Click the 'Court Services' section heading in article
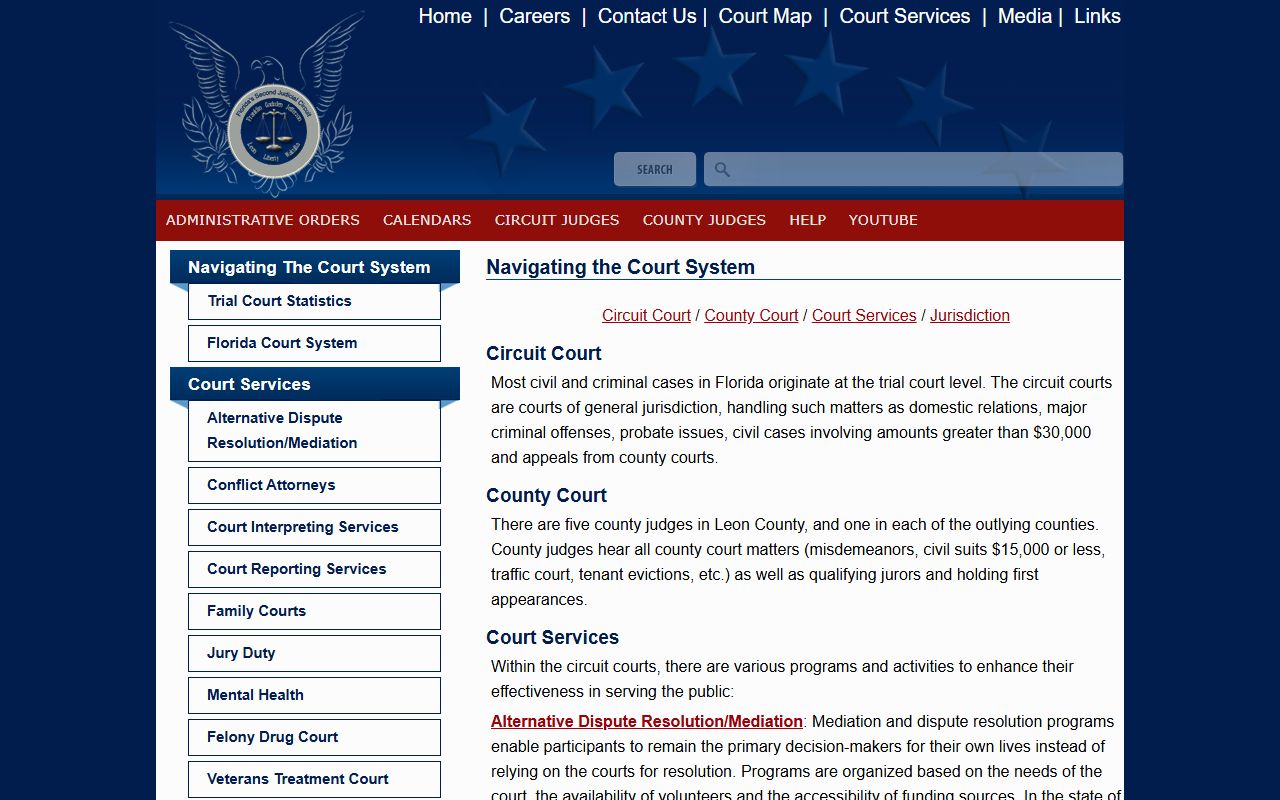 pyautogui.click(x=552, y=637)
